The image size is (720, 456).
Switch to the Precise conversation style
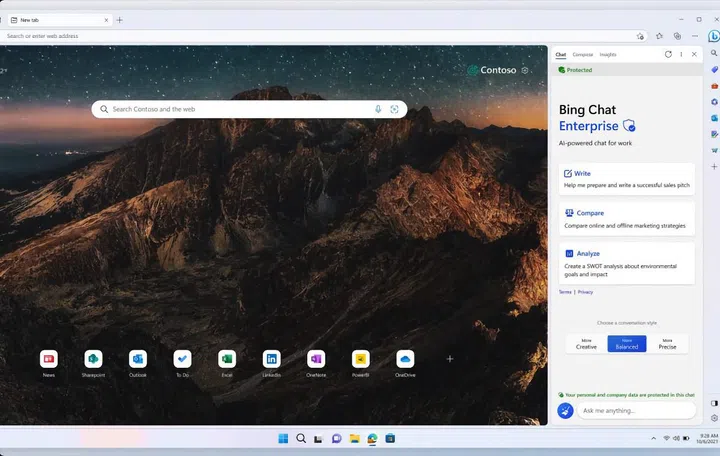tap(667, 344)
